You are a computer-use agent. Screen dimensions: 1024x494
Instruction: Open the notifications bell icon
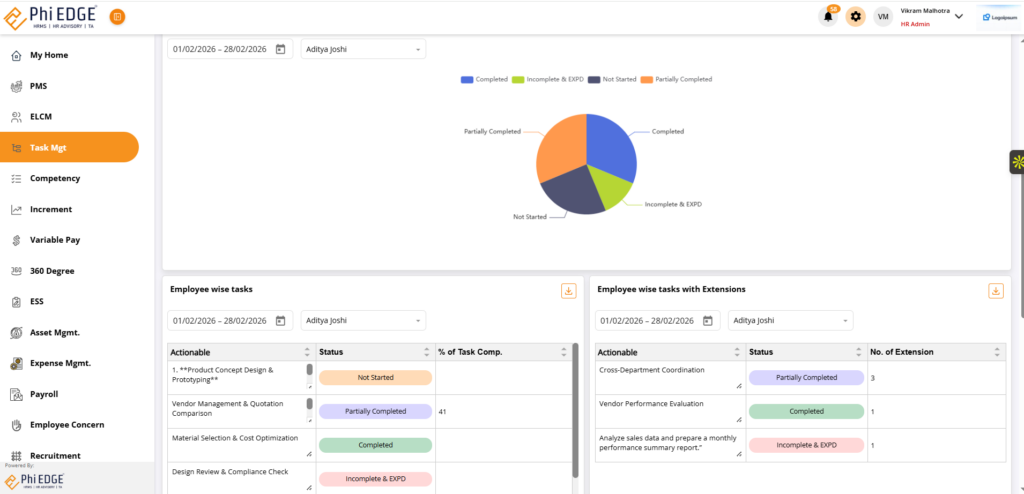828,16
